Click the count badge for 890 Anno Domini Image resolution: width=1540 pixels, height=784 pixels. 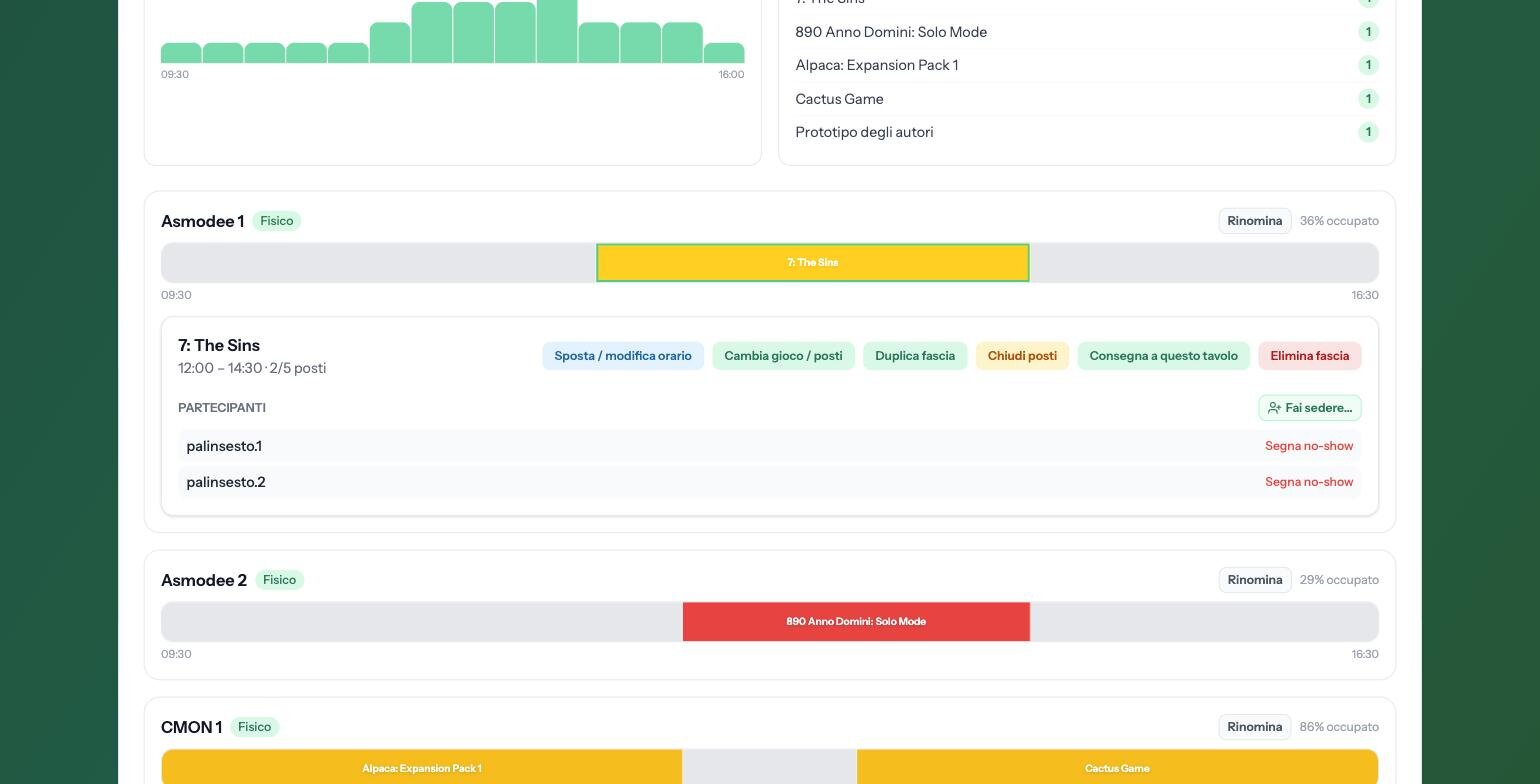coord(1368,32)
